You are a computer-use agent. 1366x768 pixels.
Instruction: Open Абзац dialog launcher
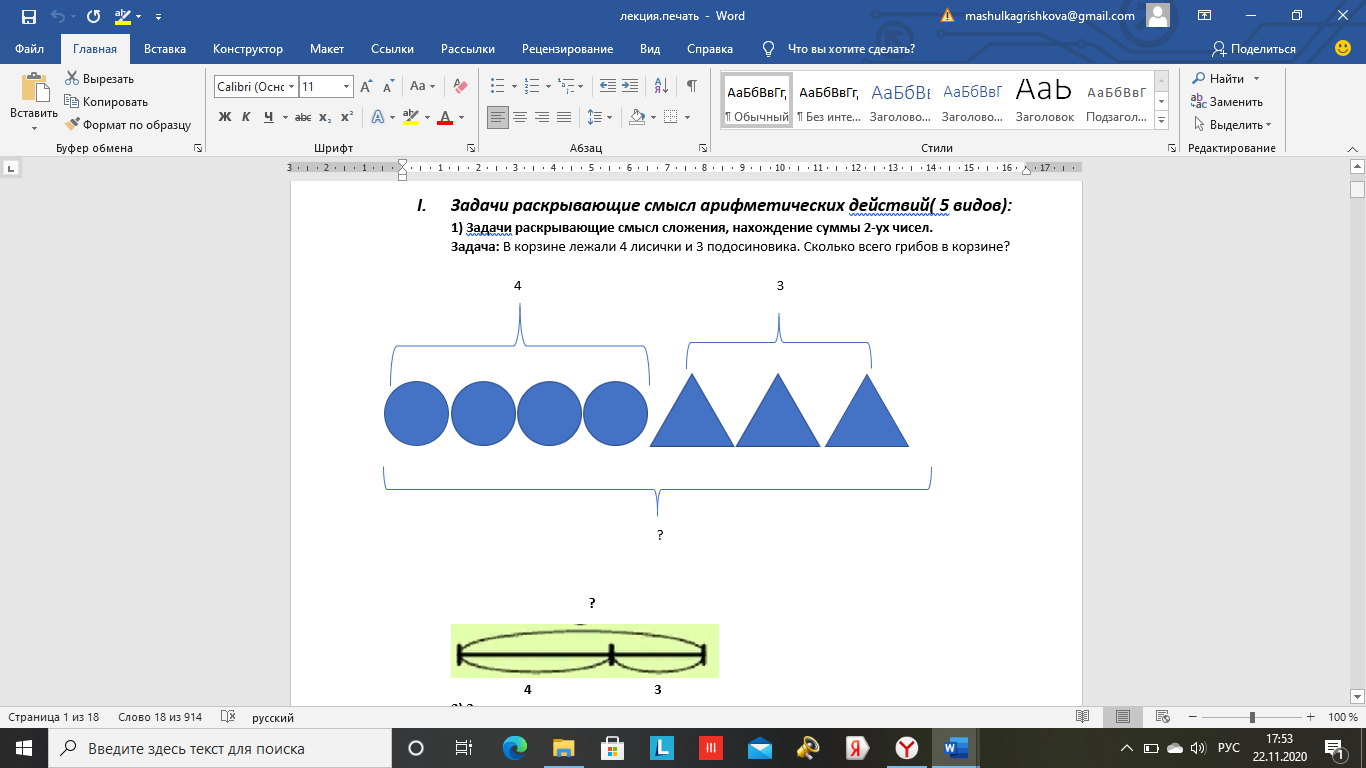point(705,148)
